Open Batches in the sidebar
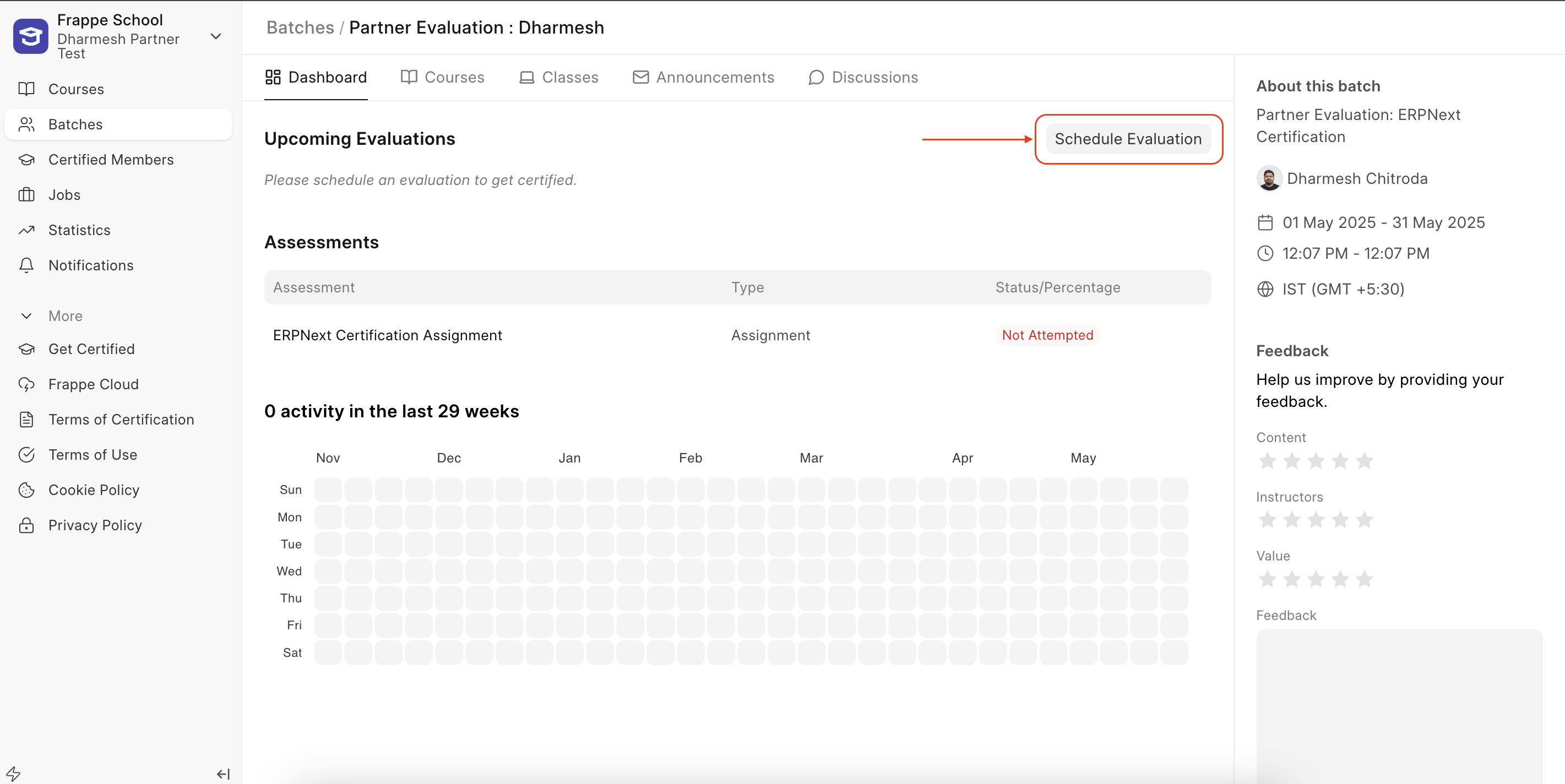This screenshot has height=784, width=1565. tap(118, 124)
